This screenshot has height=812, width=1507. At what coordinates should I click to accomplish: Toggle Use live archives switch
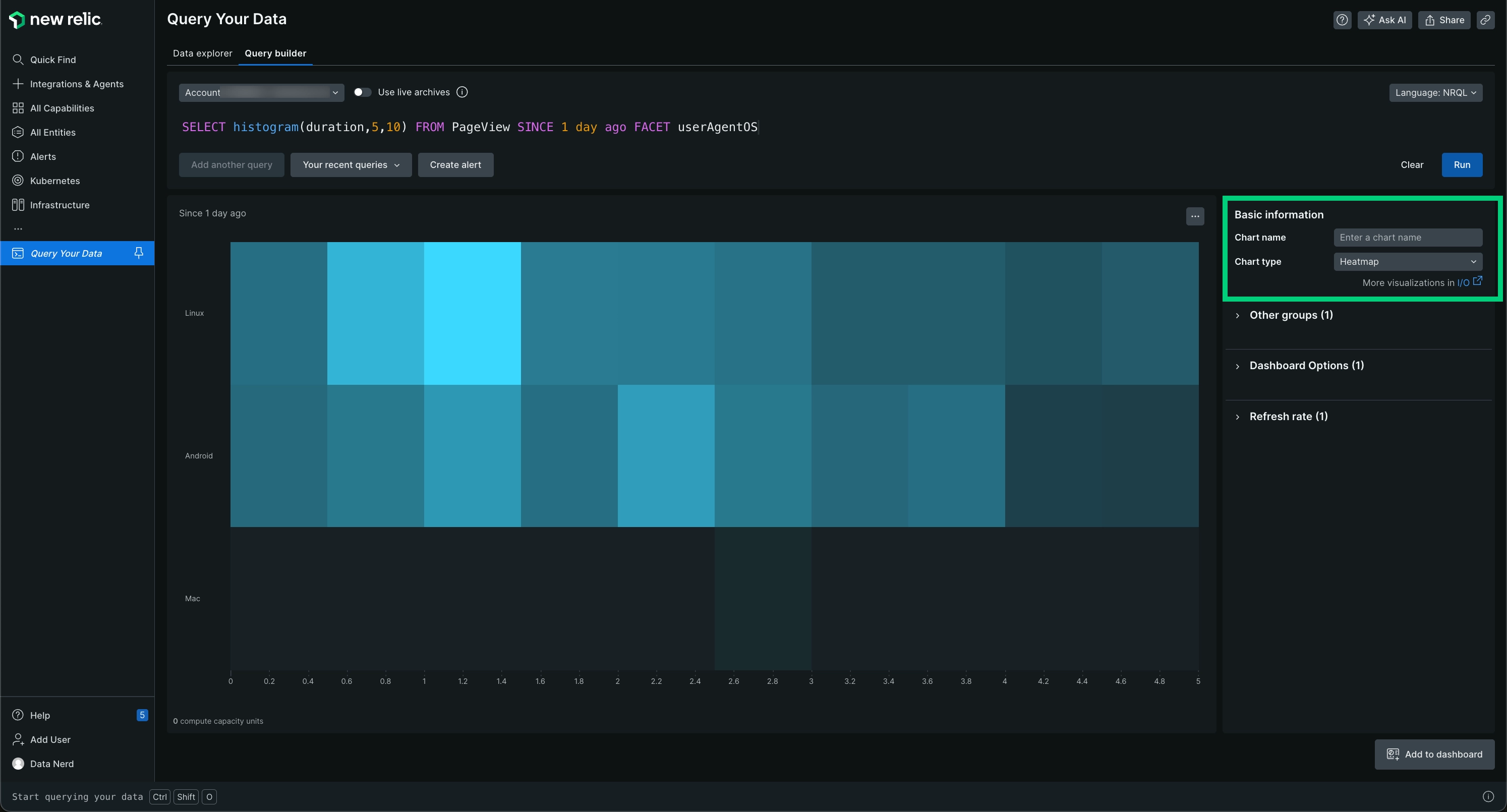click(x=362, y=92)
